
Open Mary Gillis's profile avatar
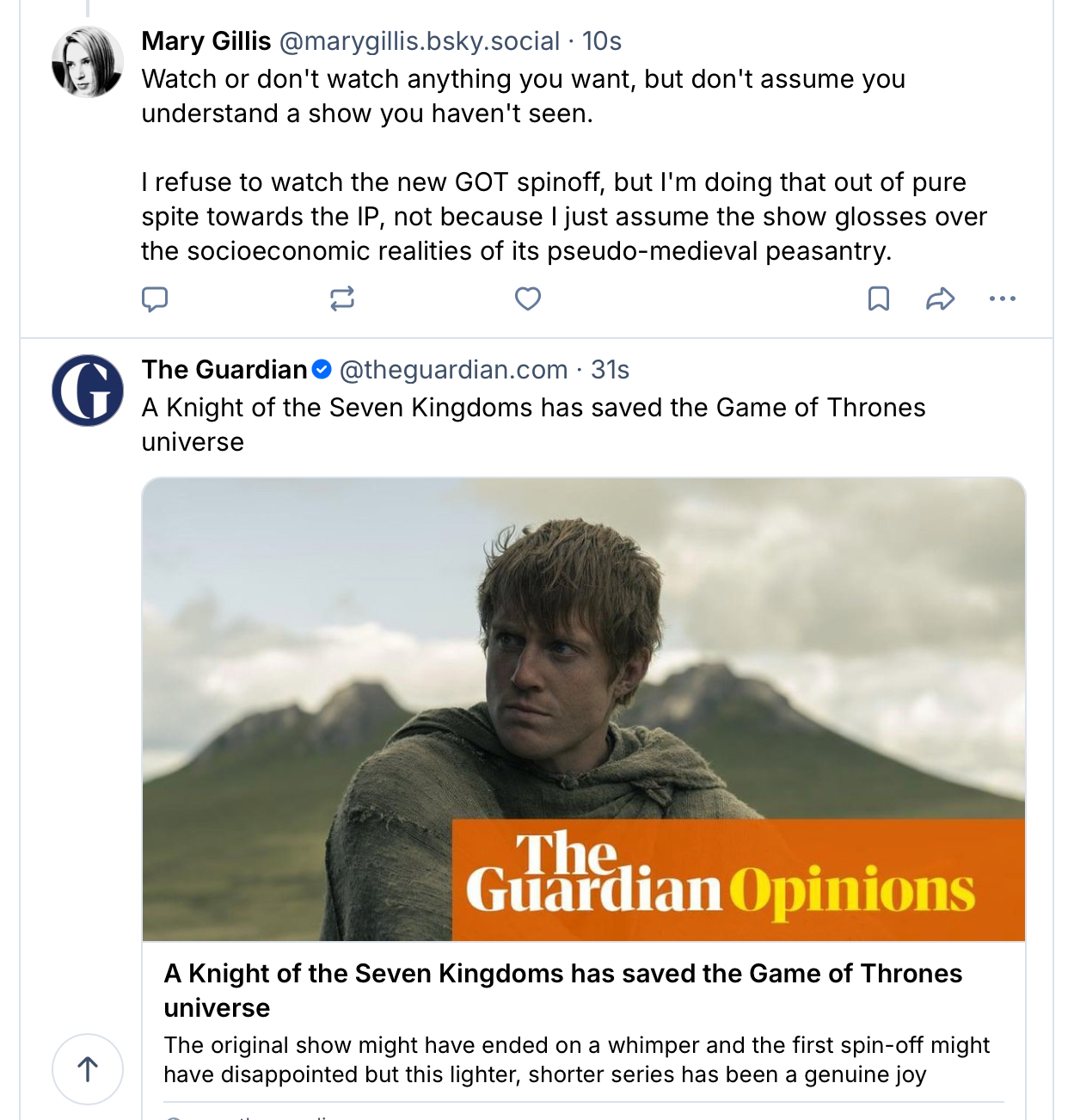click(x=88, y=62)
